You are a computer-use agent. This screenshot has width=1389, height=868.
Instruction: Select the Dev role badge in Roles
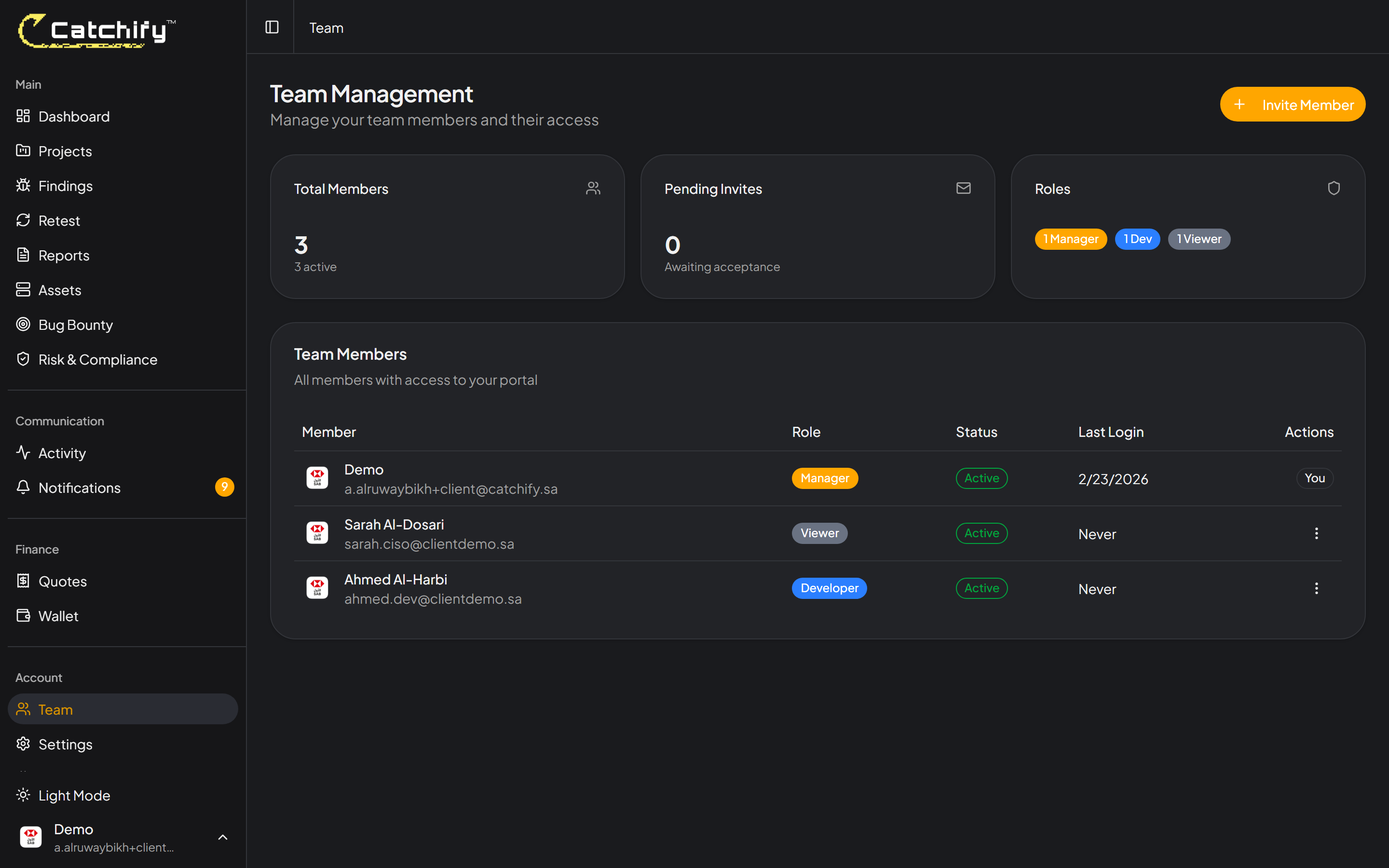[1137, 239]
